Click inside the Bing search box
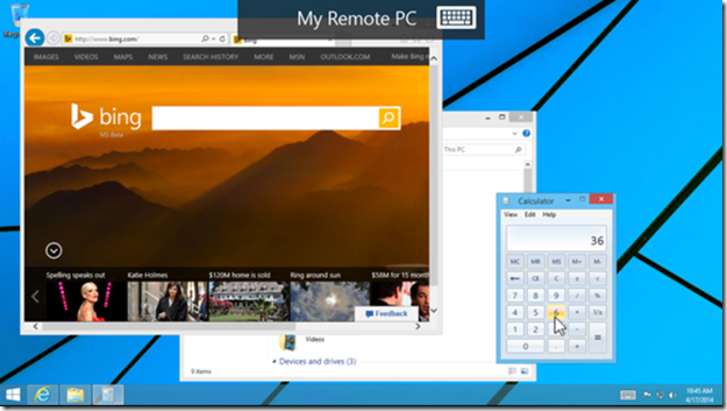Image resolution: width=727 pixels, height=411 pixels. tap(265, 118)
